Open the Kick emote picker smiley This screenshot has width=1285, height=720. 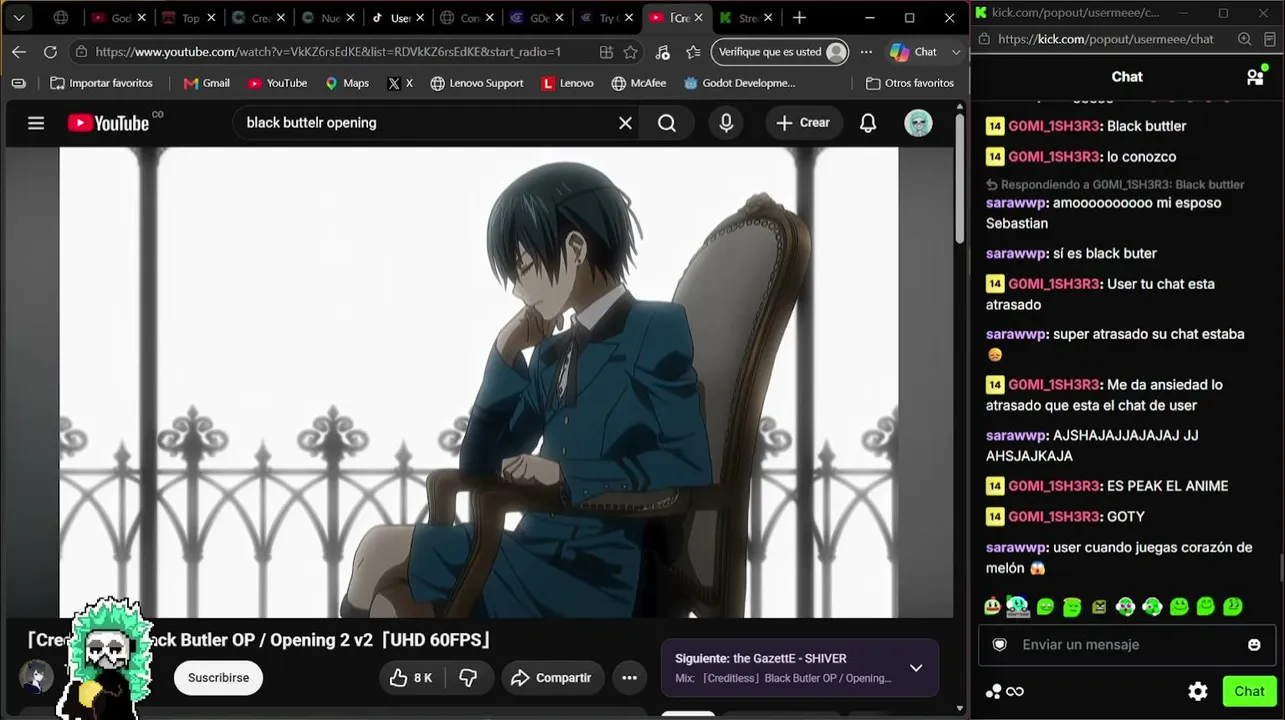click(1254, 645)
